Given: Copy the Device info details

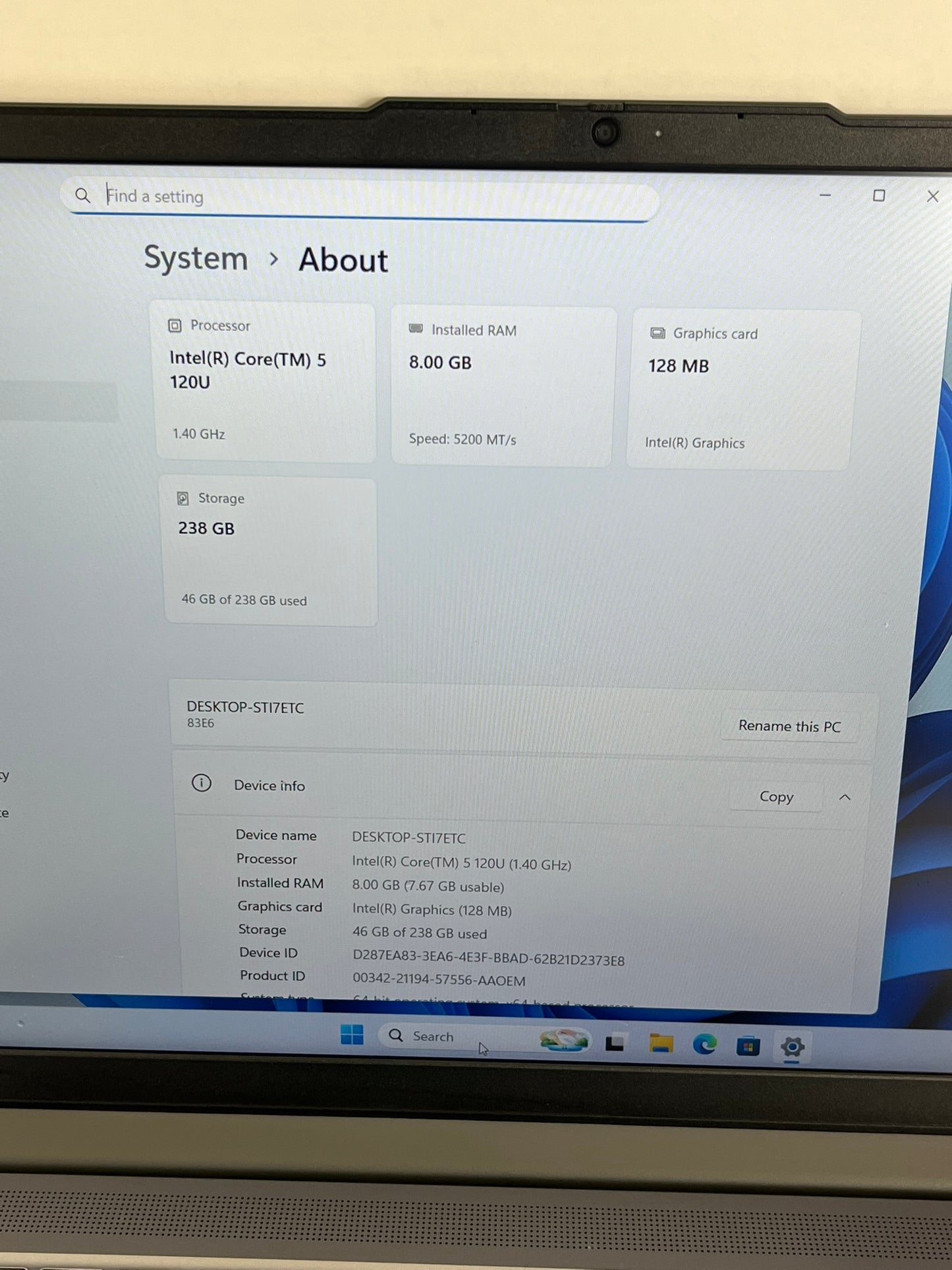Looking at the screenshot, I should 776,797.
